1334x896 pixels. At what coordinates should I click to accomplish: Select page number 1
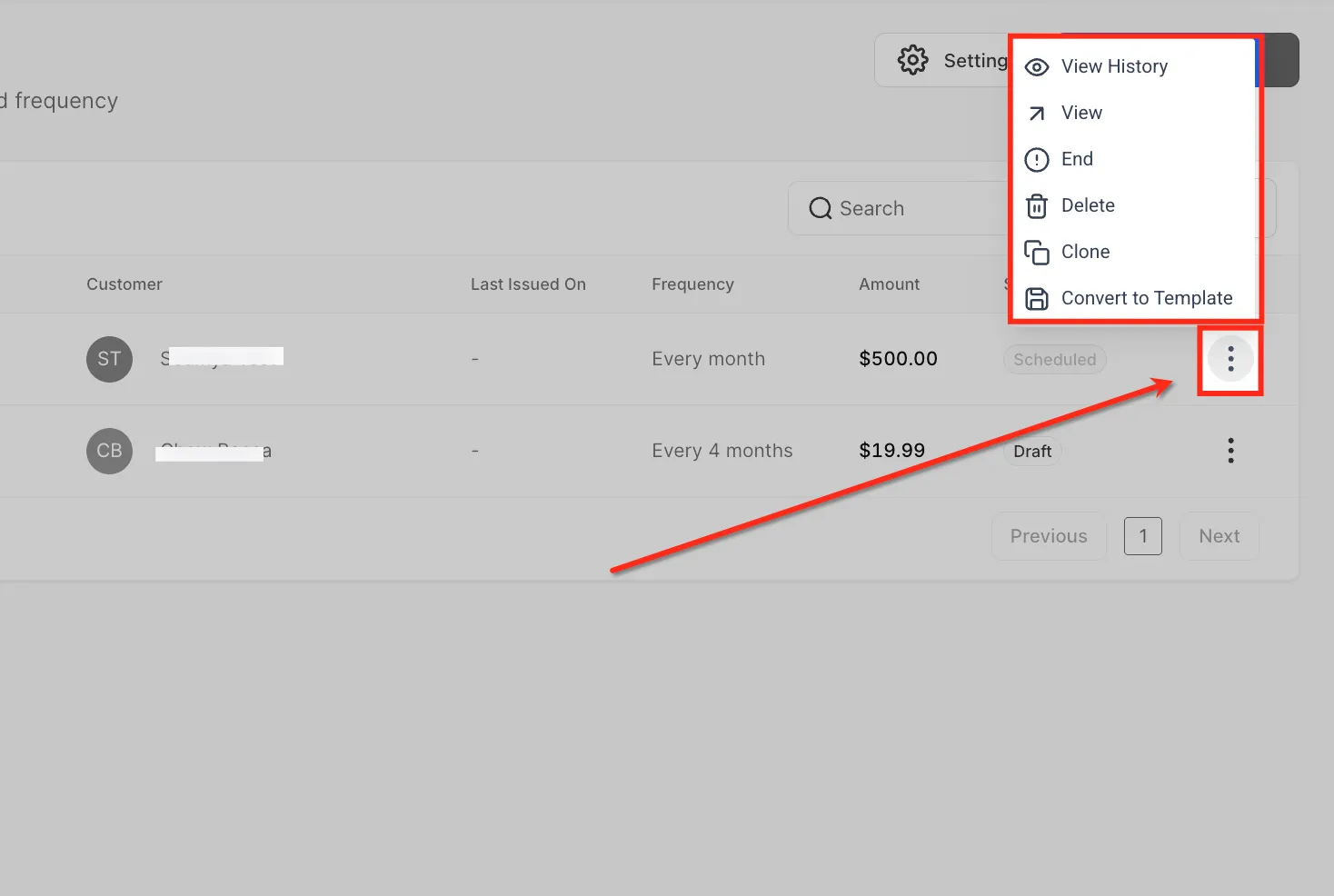coord(1143,536)
